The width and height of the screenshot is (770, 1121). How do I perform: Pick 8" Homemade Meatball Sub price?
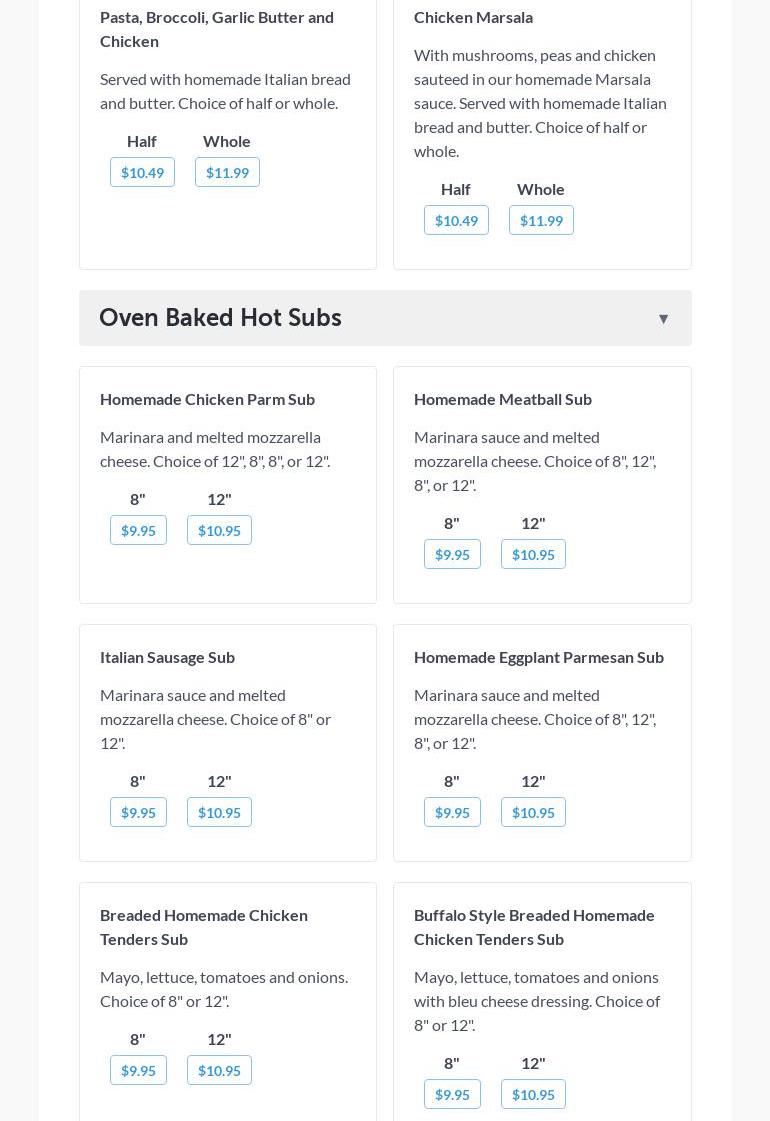tap(452, 554)
